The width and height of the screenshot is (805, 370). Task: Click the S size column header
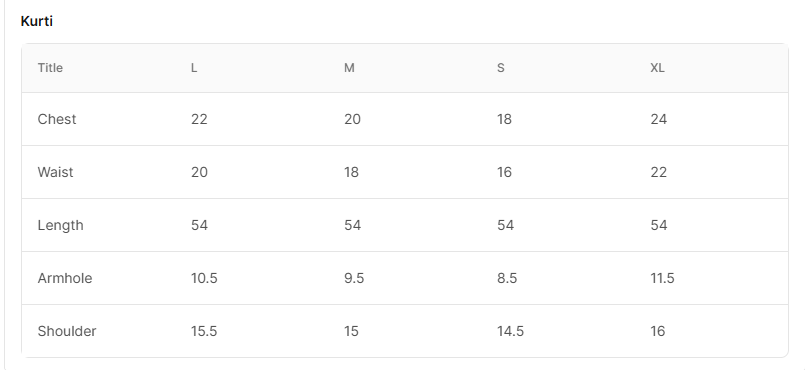click(x=501, y=68)
